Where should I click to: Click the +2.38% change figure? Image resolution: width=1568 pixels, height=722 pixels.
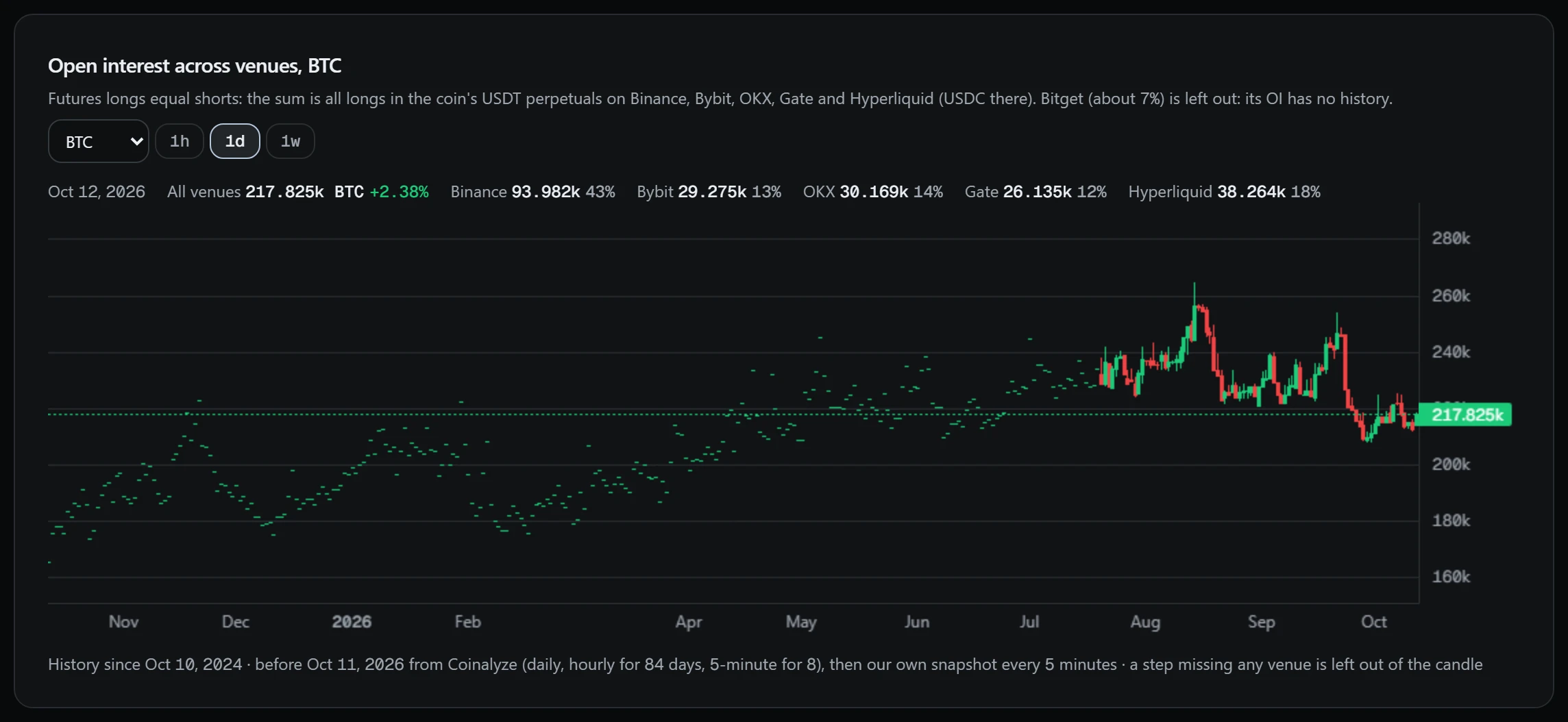click(x=400, y=192)
